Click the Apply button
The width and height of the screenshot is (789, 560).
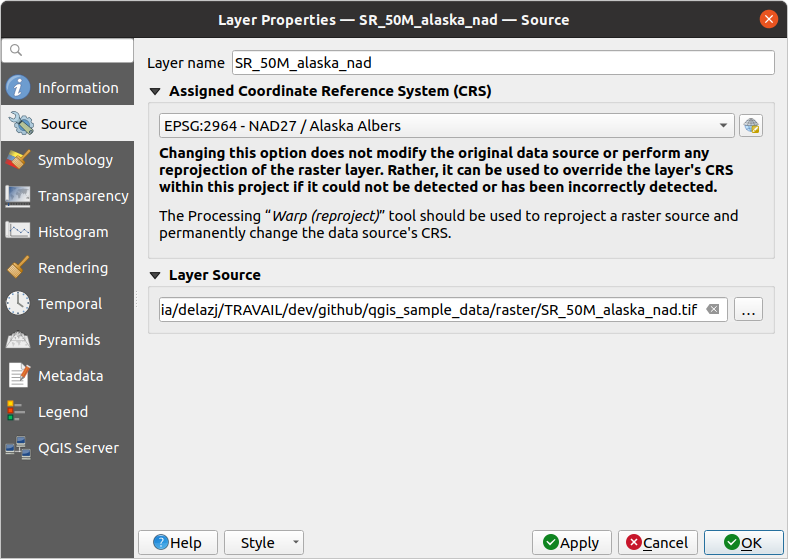click(571, 543)
